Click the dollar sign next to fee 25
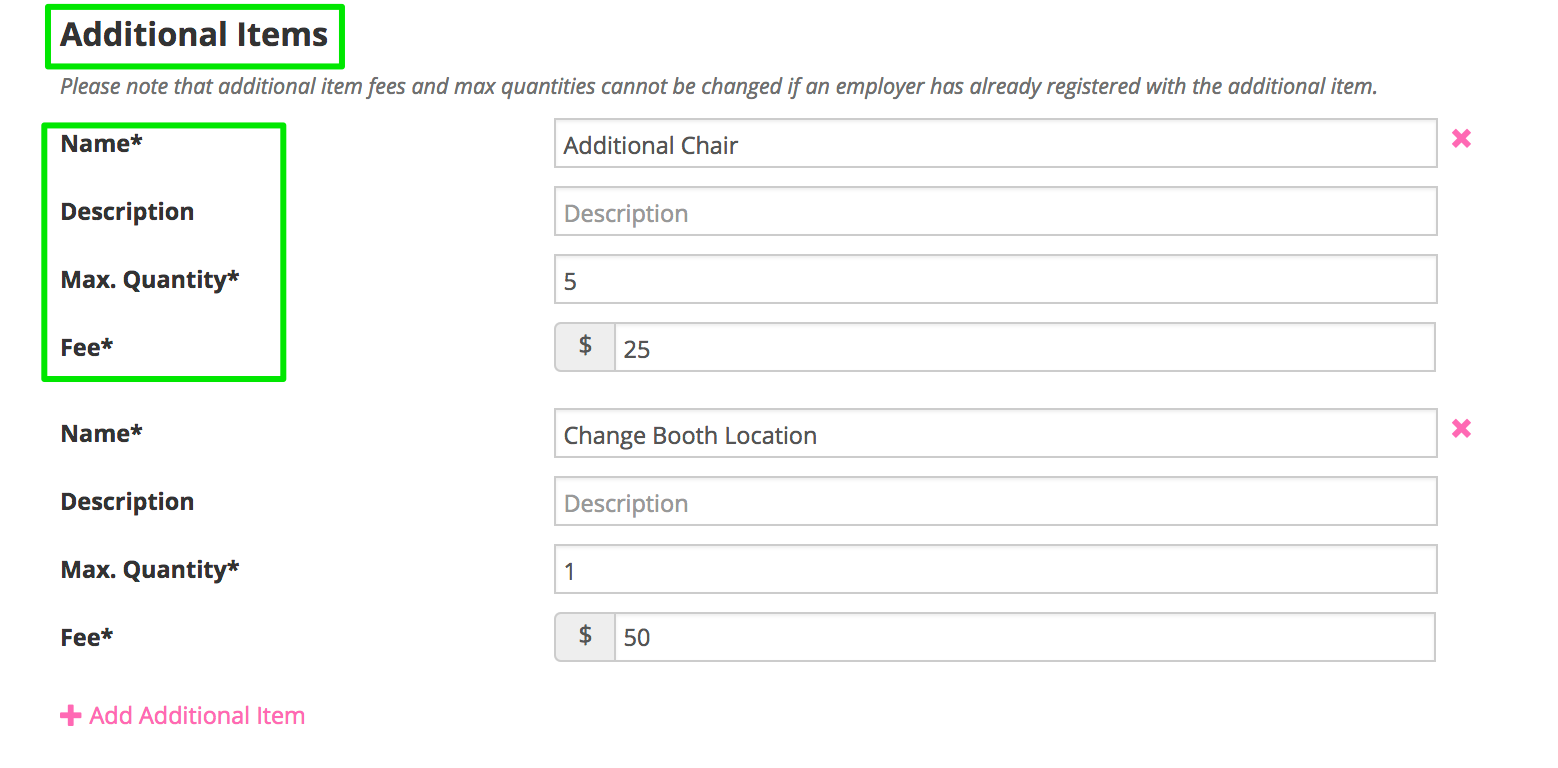Screen dimensions: 1558x768 585,347
